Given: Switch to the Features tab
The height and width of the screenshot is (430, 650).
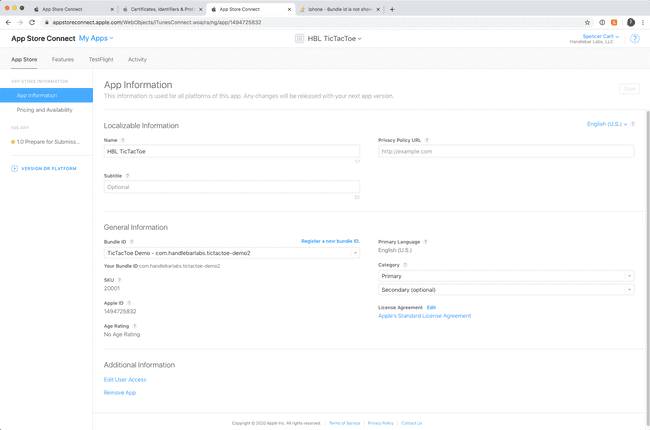Looking at the screenshot, I should (x=63, y=60).
